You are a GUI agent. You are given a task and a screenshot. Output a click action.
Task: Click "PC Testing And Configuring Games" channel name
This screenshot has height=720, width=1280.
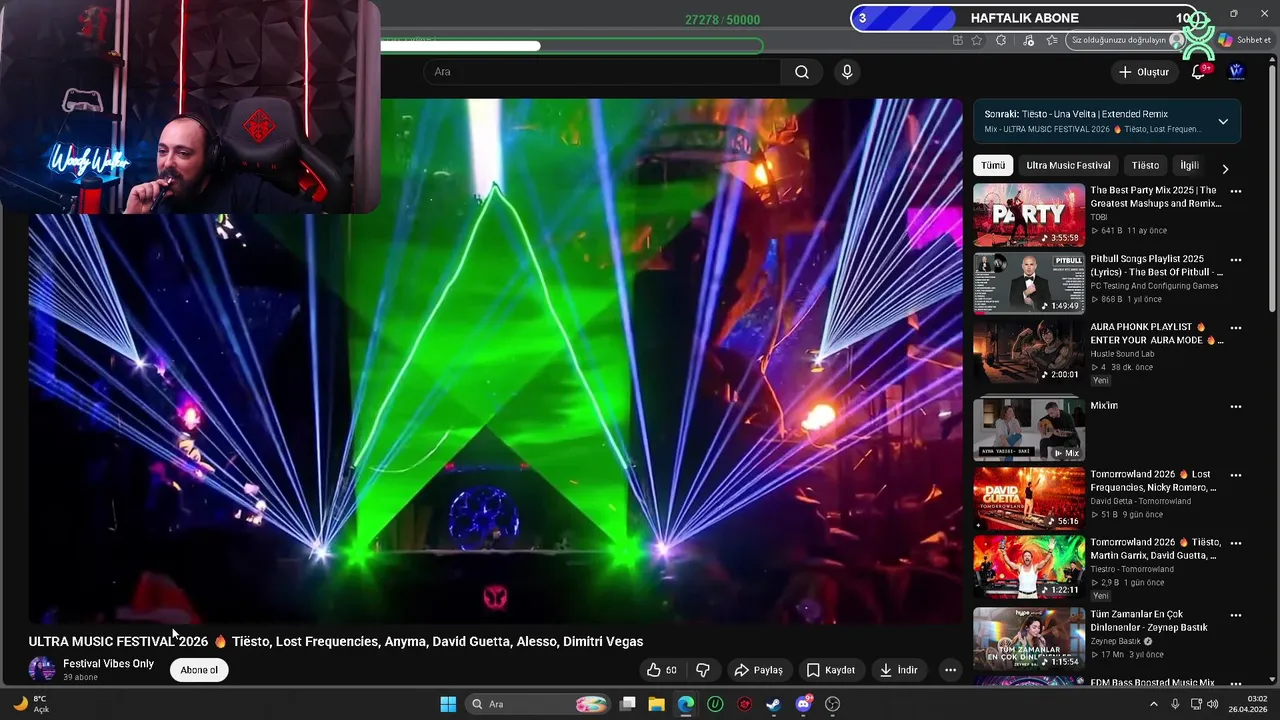[1154, 286]
